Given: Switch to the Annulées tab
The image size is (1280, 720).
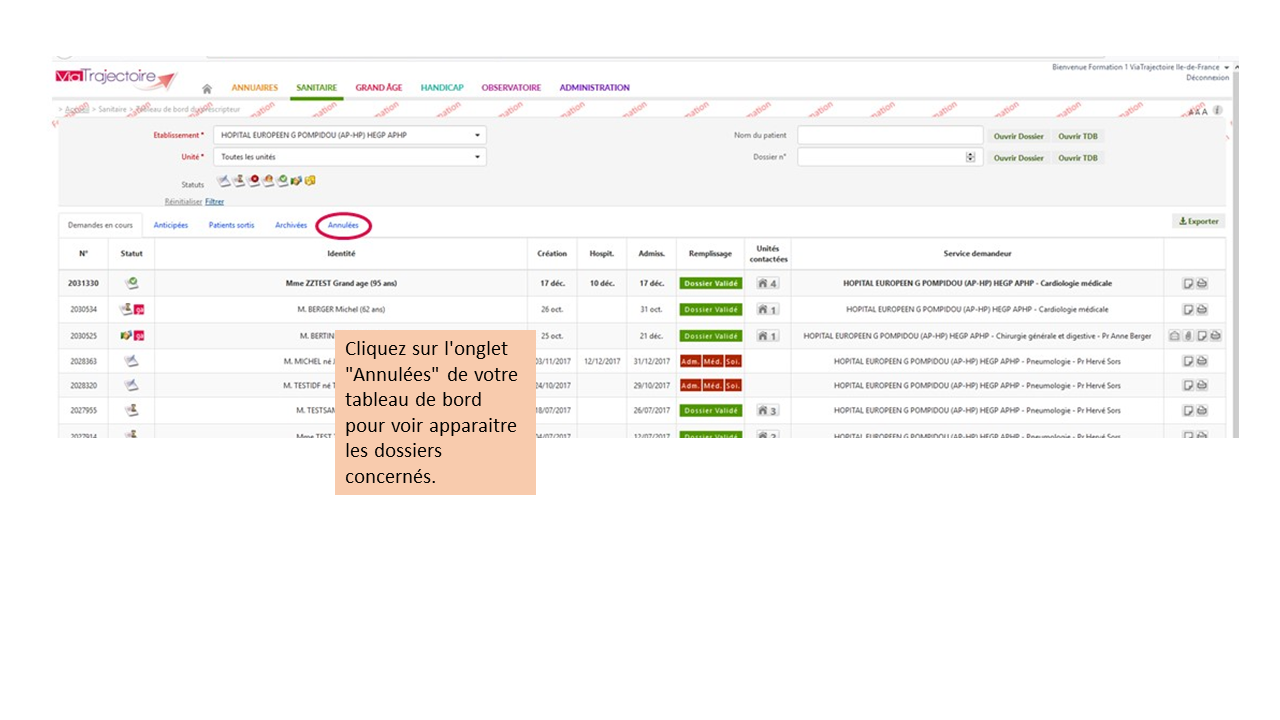Looking at the screenshot, I should [343, 226].
